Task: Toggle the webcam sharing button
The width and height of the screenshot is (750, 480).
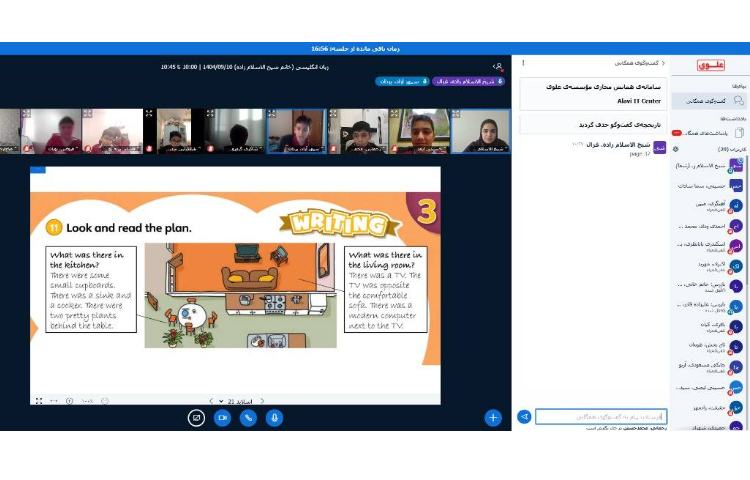Action: [222, 417]
